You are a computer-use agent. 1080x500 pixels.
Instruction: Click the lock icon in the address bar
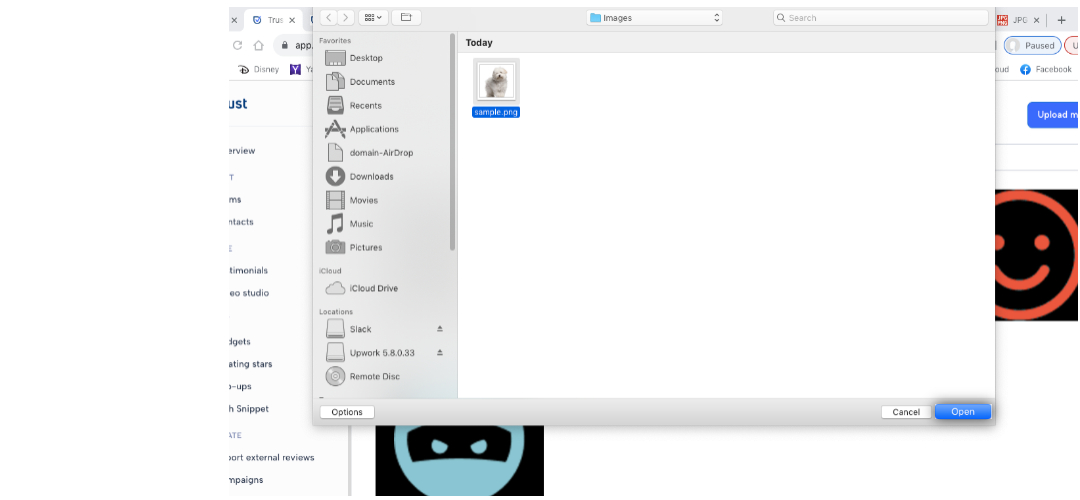tap(285, 45)
